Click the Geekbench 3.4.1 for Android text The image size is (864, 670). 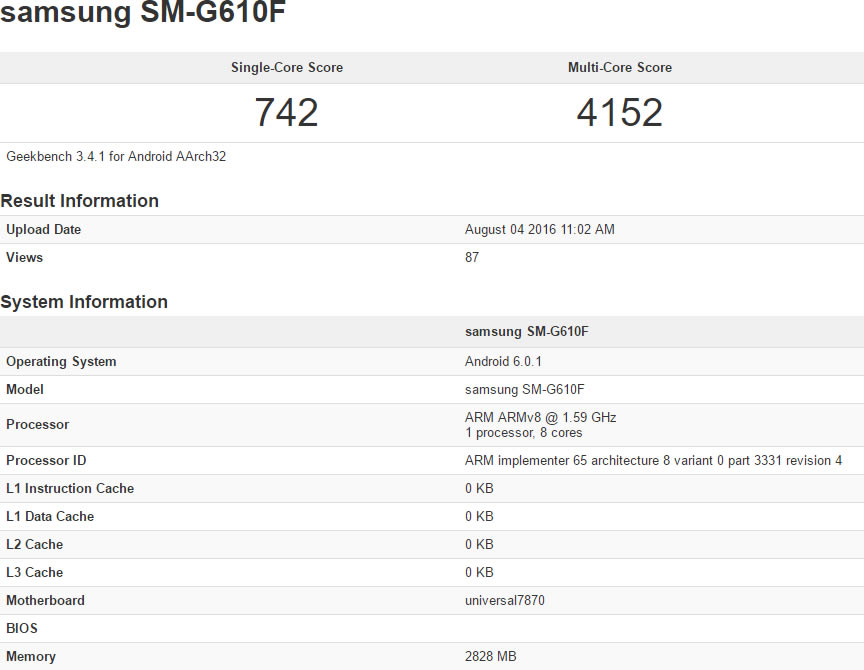116,157
